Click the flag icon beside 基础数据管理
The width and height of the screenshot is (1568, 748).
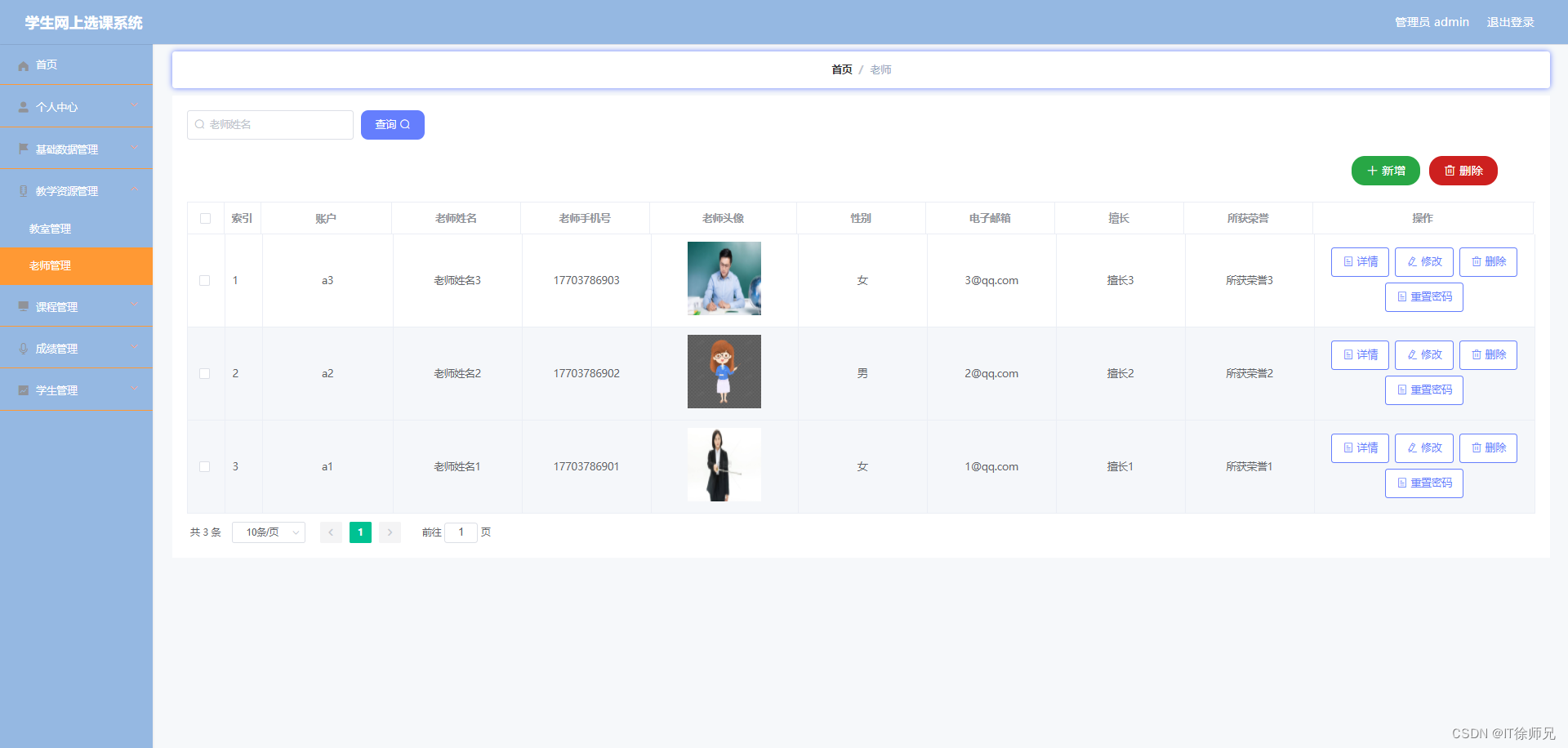click(23, 148)
